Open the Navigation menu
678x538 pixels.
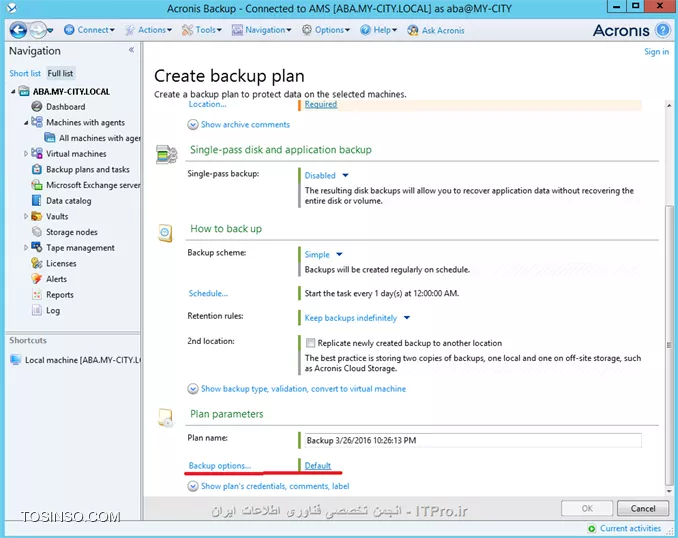[x=262, y=30]
